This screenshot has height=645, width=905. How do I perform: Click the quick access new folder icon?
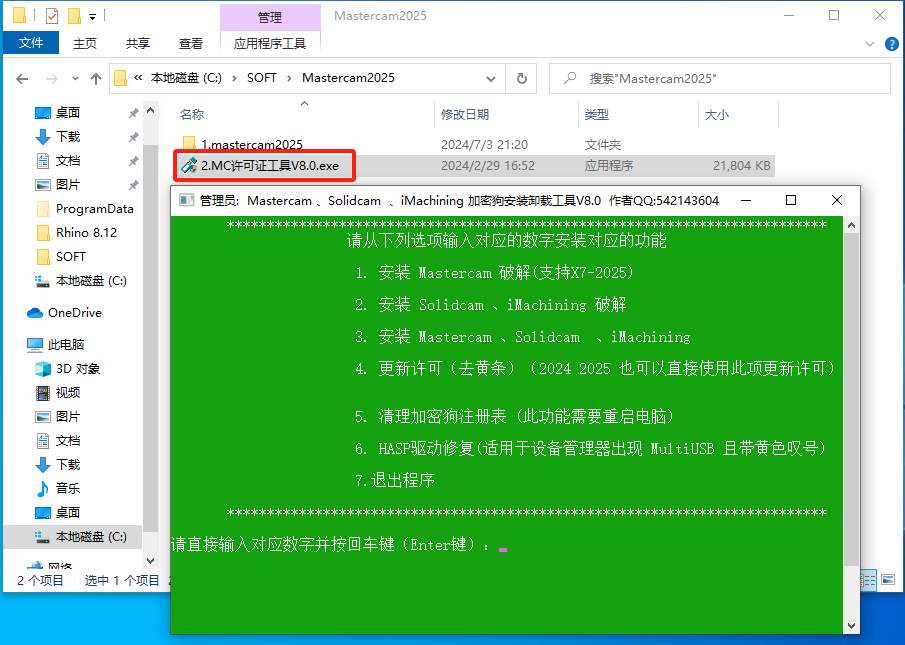(x=74, y=16)
